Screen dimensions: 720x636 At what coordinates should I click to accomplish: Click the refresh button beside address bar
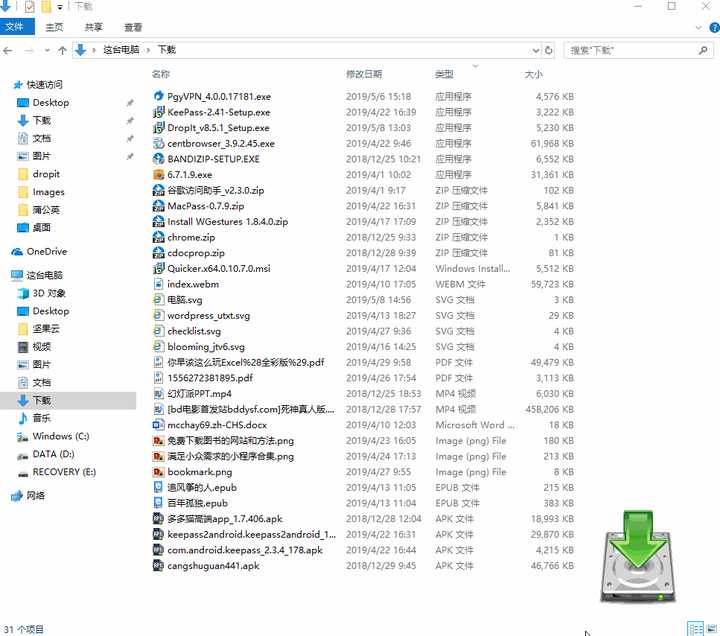click(548, 50)
